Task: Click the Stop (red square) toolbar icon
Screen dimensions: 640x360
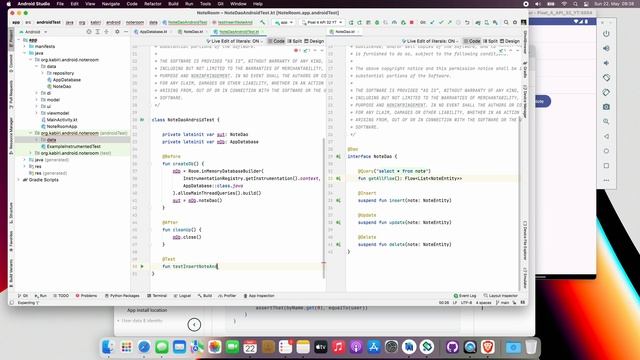Action: (x=412, y=22)
